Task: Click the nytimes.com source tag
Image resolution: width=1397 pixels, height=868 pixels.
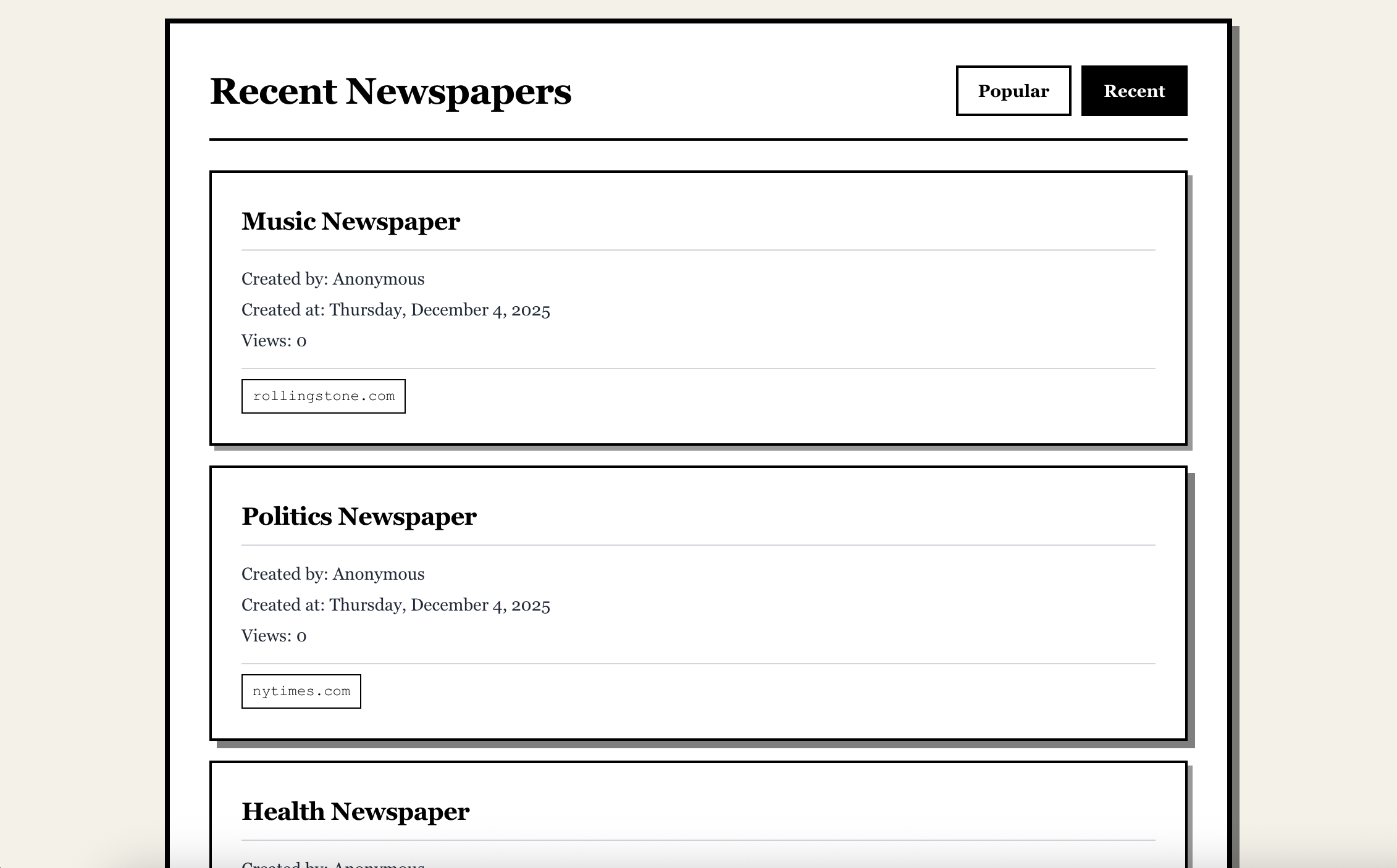Action: tap(301, 691)
